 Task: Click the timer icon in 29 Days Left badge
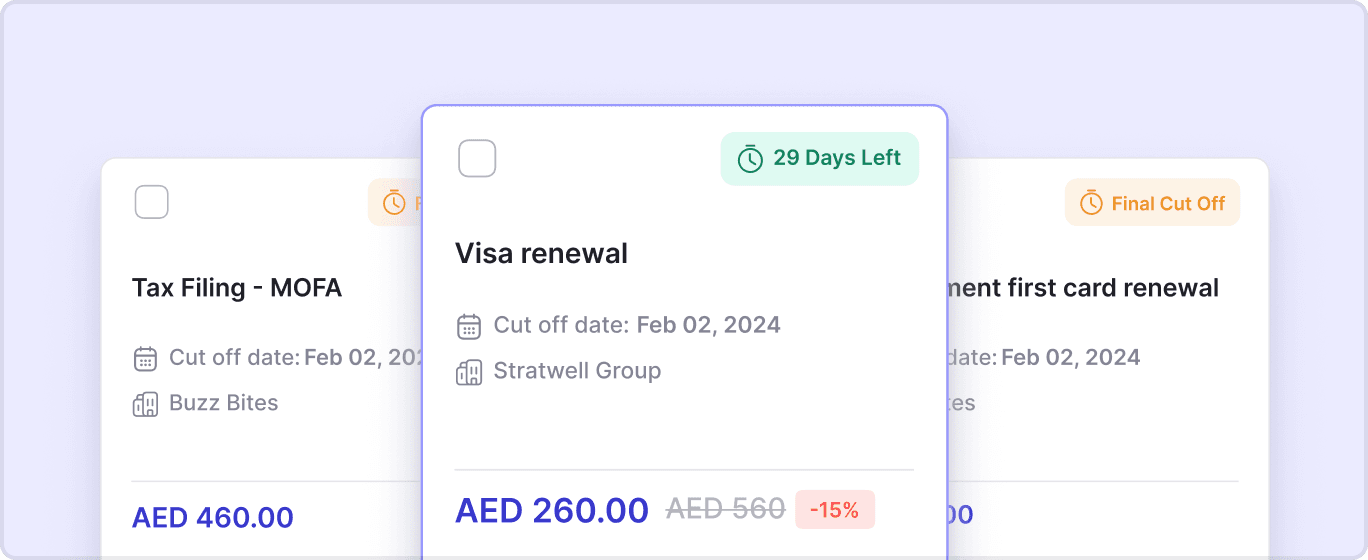tap(750, 159)
